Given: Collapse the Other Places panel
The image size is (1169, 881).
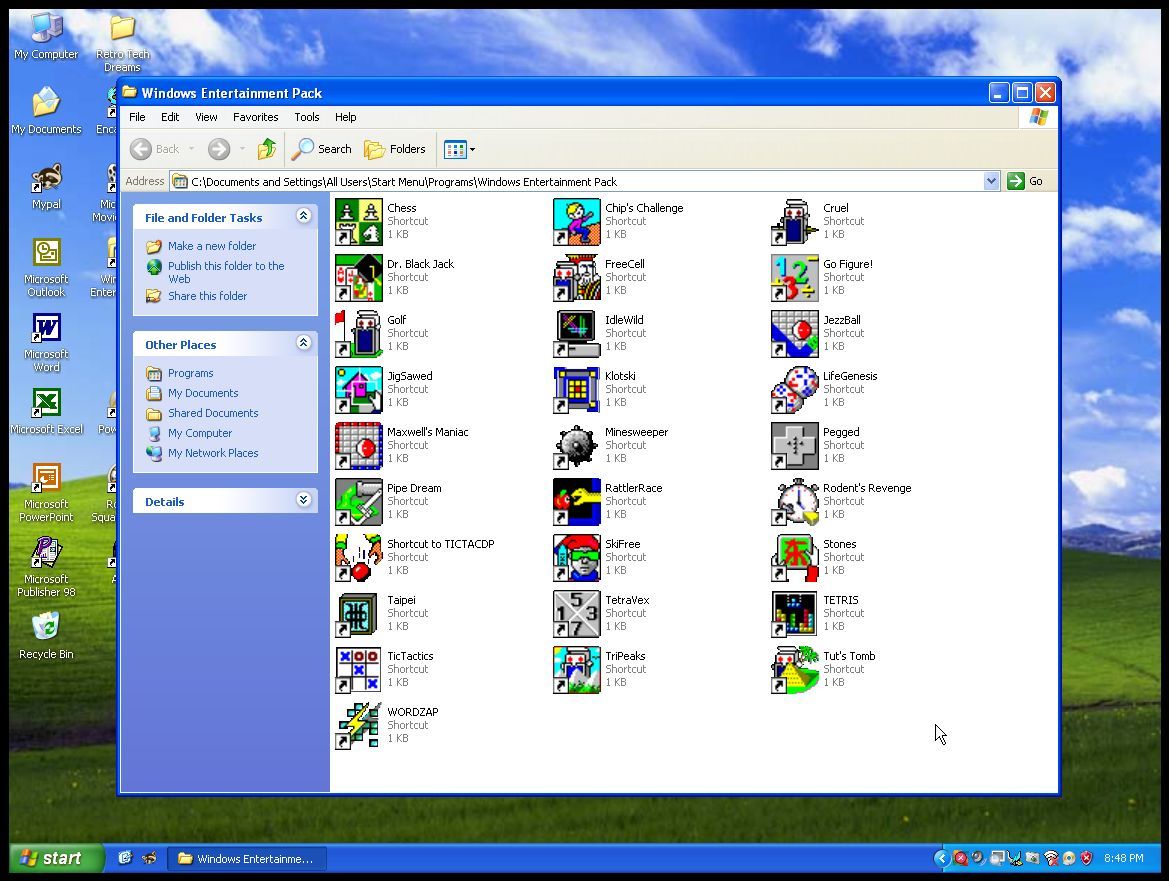Looking at the screenshot, I should (303, 343).
